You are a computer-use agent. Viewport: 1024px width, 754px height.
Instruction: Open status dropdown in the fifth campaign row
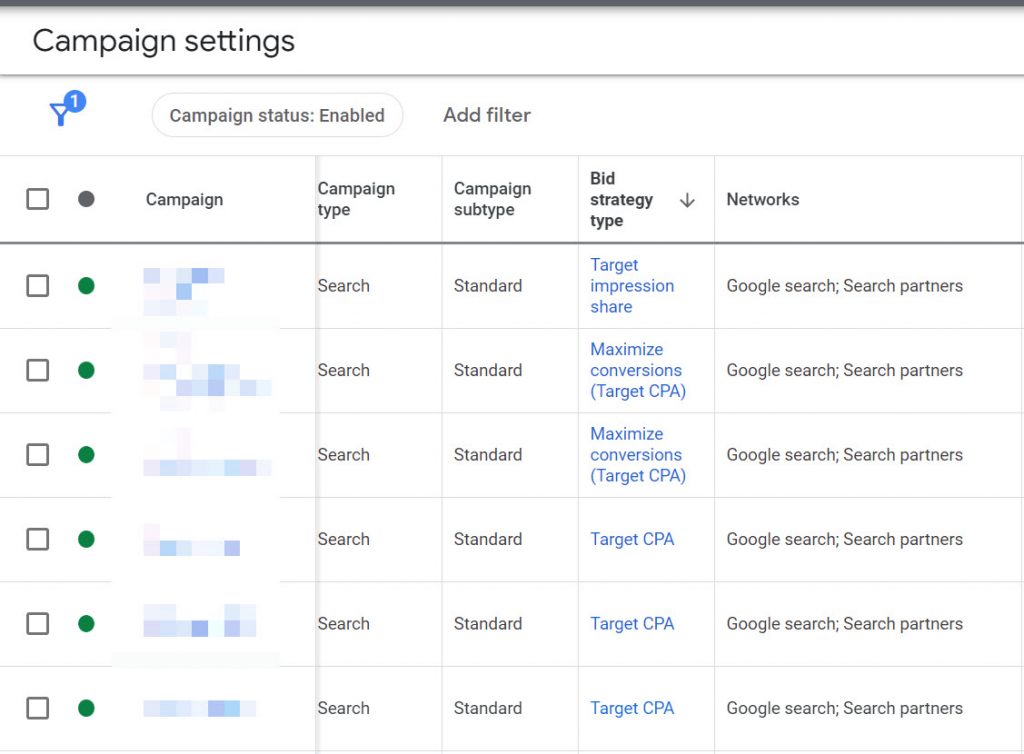(86, 624)
